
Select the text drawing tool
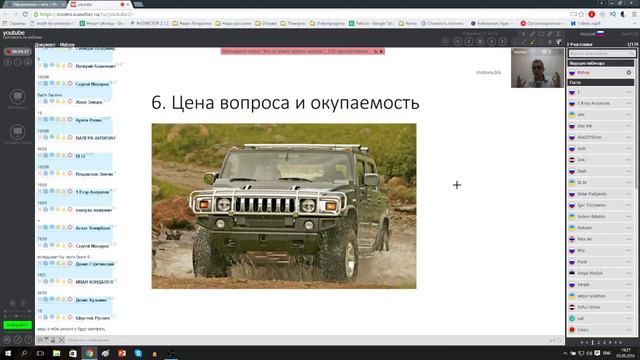(x=558, y=34)
